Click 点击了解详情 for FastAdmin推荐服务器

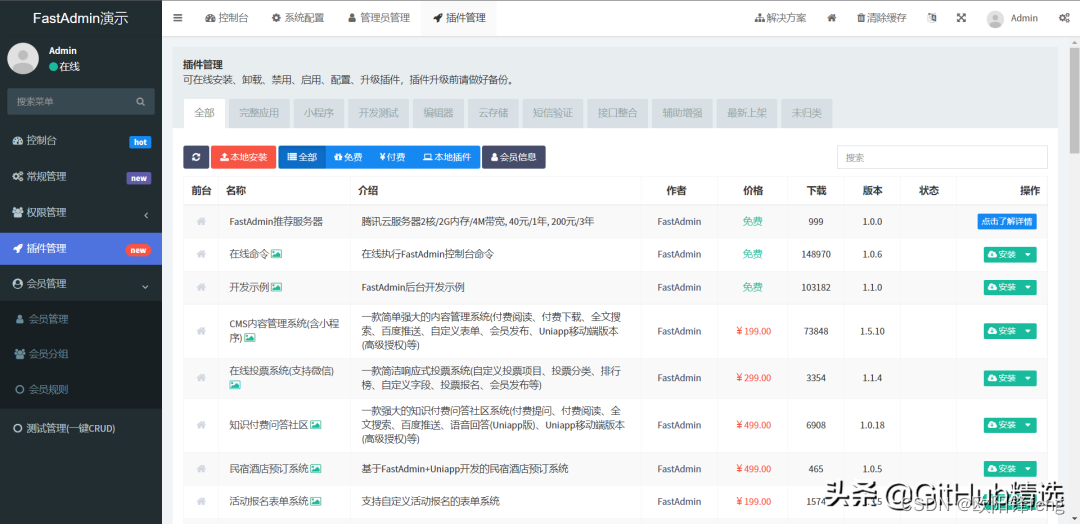pyautogui.click(x=1007, y=222)
